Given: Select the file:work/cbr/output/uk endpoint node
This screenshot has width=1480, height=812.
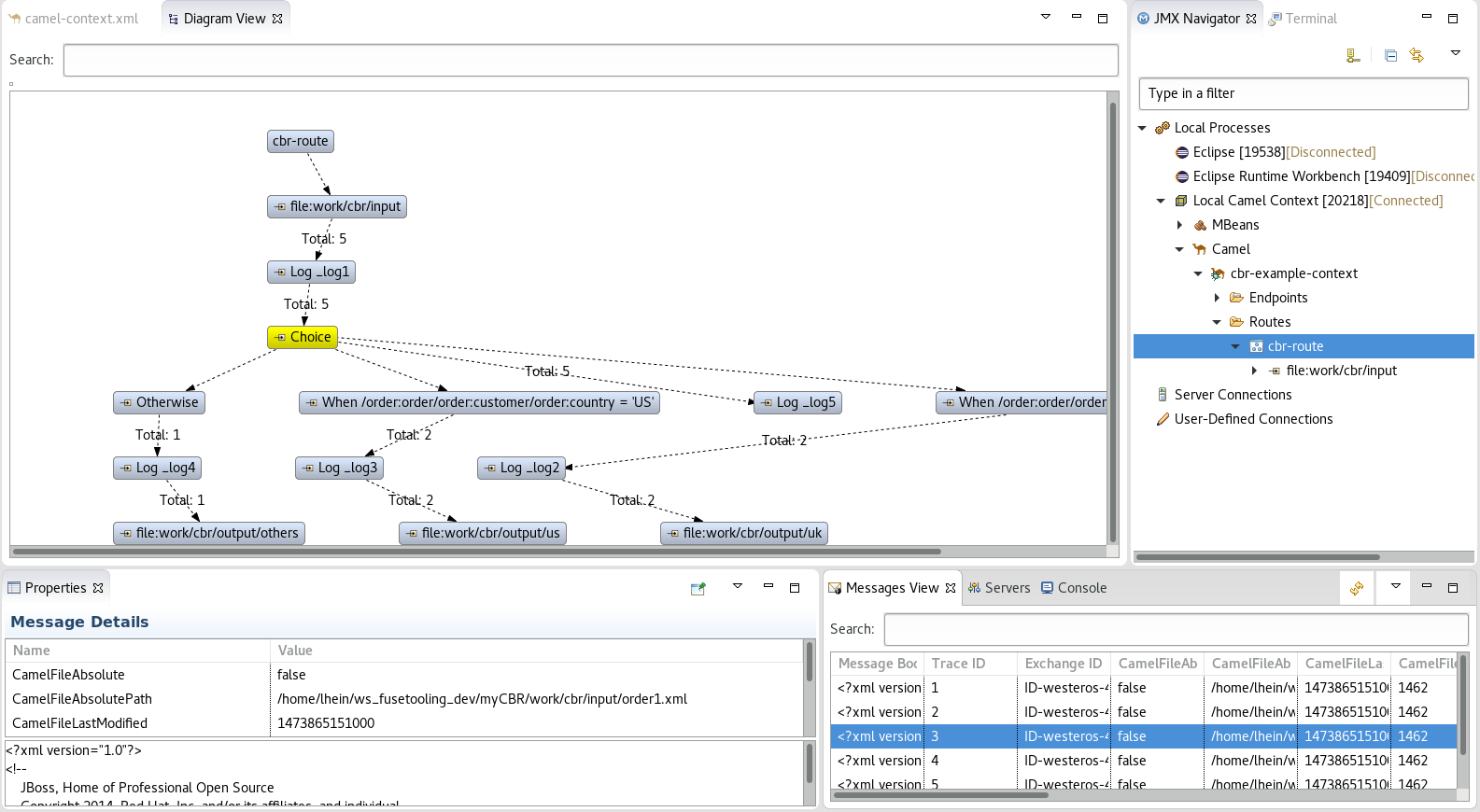Looking at the screenshot, I should (743, 533).
